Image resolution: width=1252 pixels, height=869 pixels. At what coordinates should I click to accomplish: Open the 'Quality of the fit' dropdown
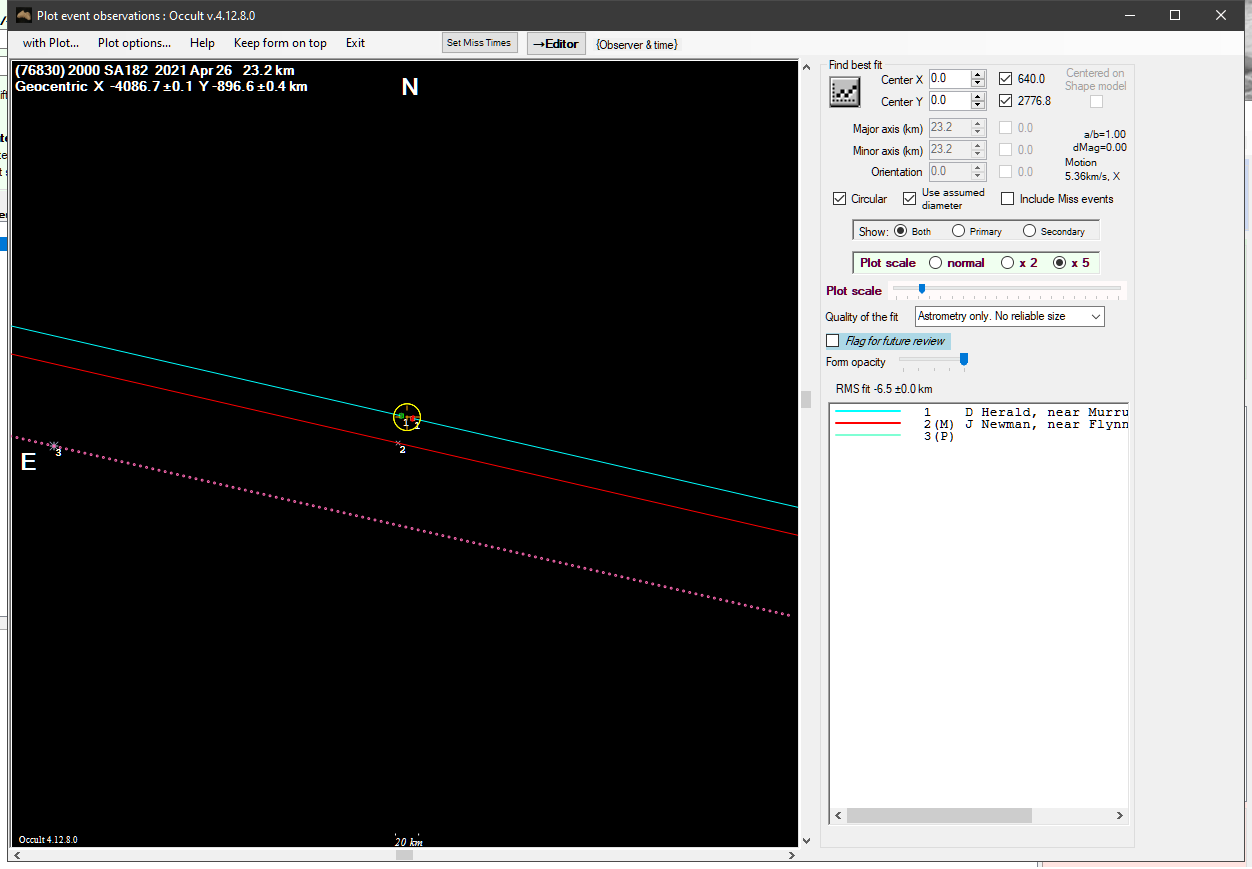1009,316
